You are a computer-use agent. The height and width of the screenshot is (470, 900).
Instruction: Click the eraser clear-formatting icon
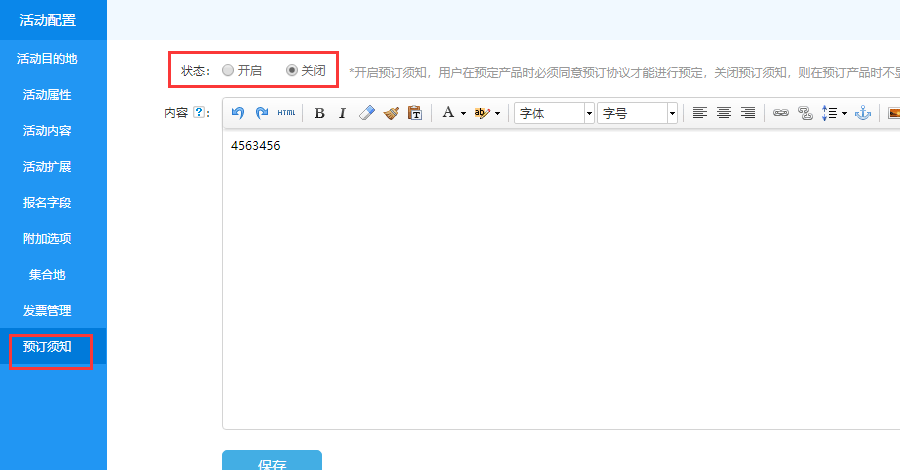(367, 113)
